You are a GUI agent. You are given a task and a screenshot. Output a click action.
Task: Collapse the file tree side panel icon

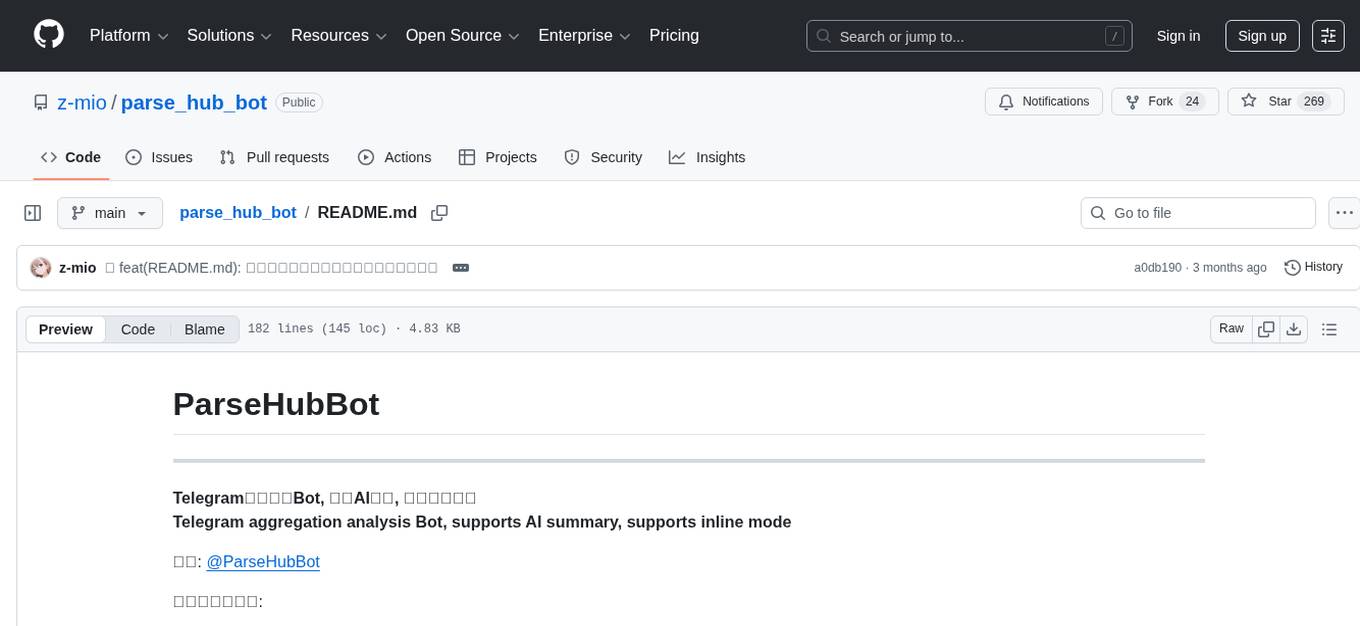pyautogui.click(x=32, y=212)
